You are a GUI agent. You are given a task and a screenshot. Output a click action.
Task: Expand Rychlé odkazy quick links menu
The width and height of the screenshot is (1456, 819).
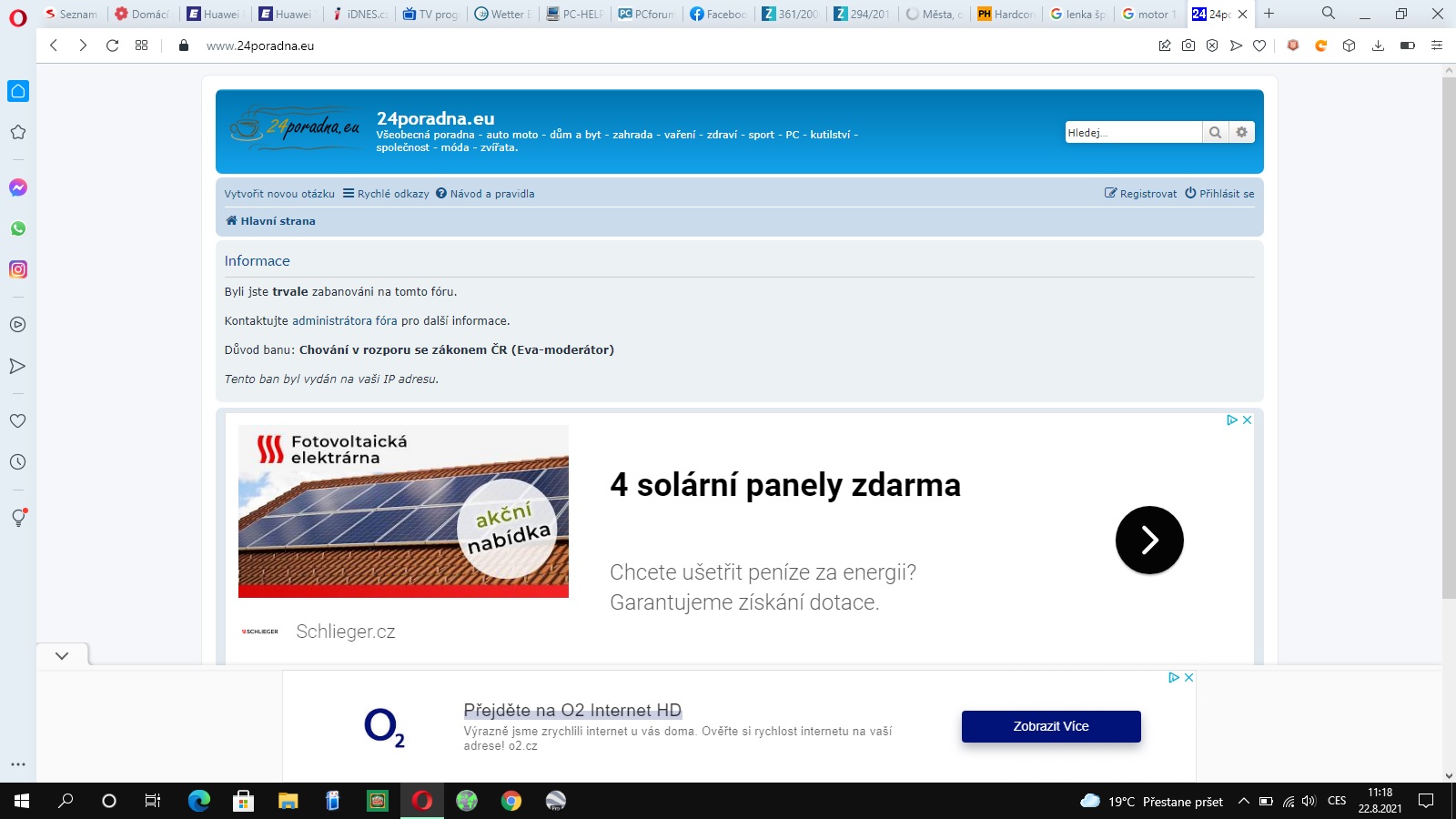click(x=386, y=194)
